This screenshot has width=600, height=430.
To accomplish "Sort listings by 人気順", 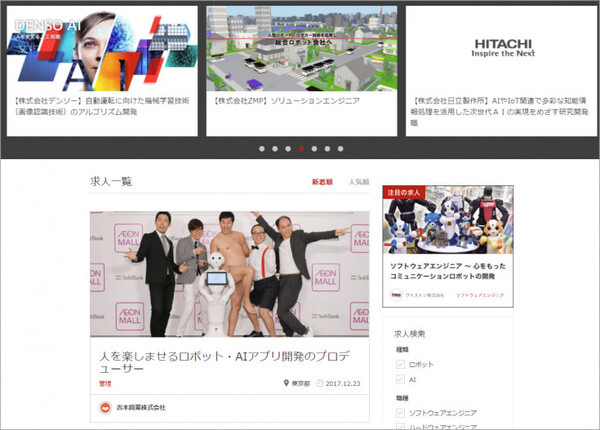I will click(359, 182).
